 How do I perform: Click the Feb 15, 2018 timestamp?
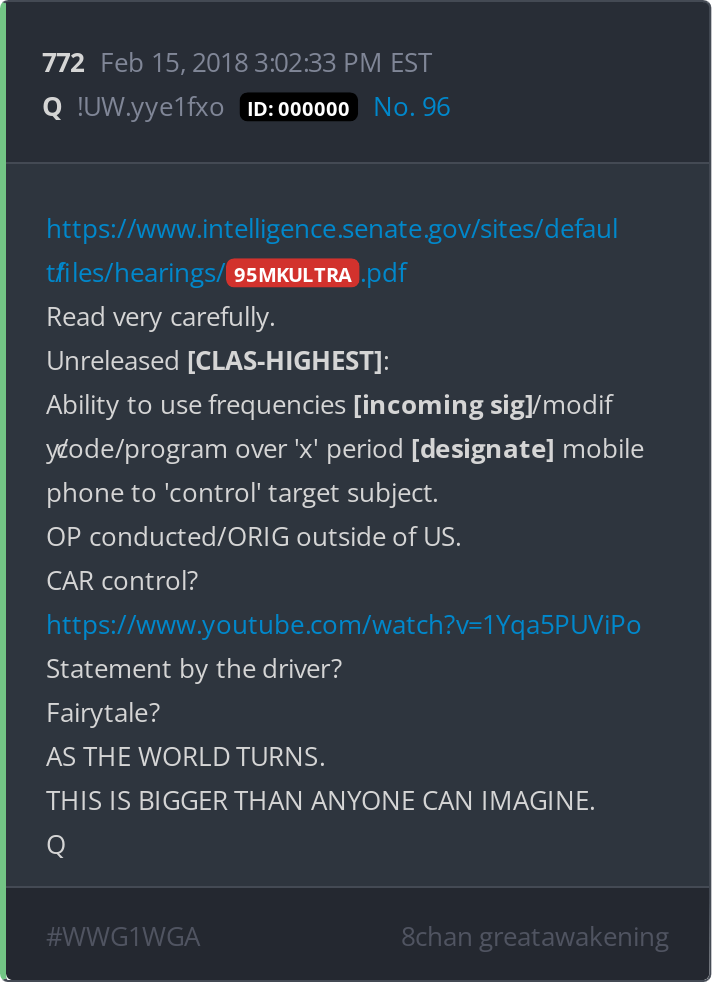point(266,63)
